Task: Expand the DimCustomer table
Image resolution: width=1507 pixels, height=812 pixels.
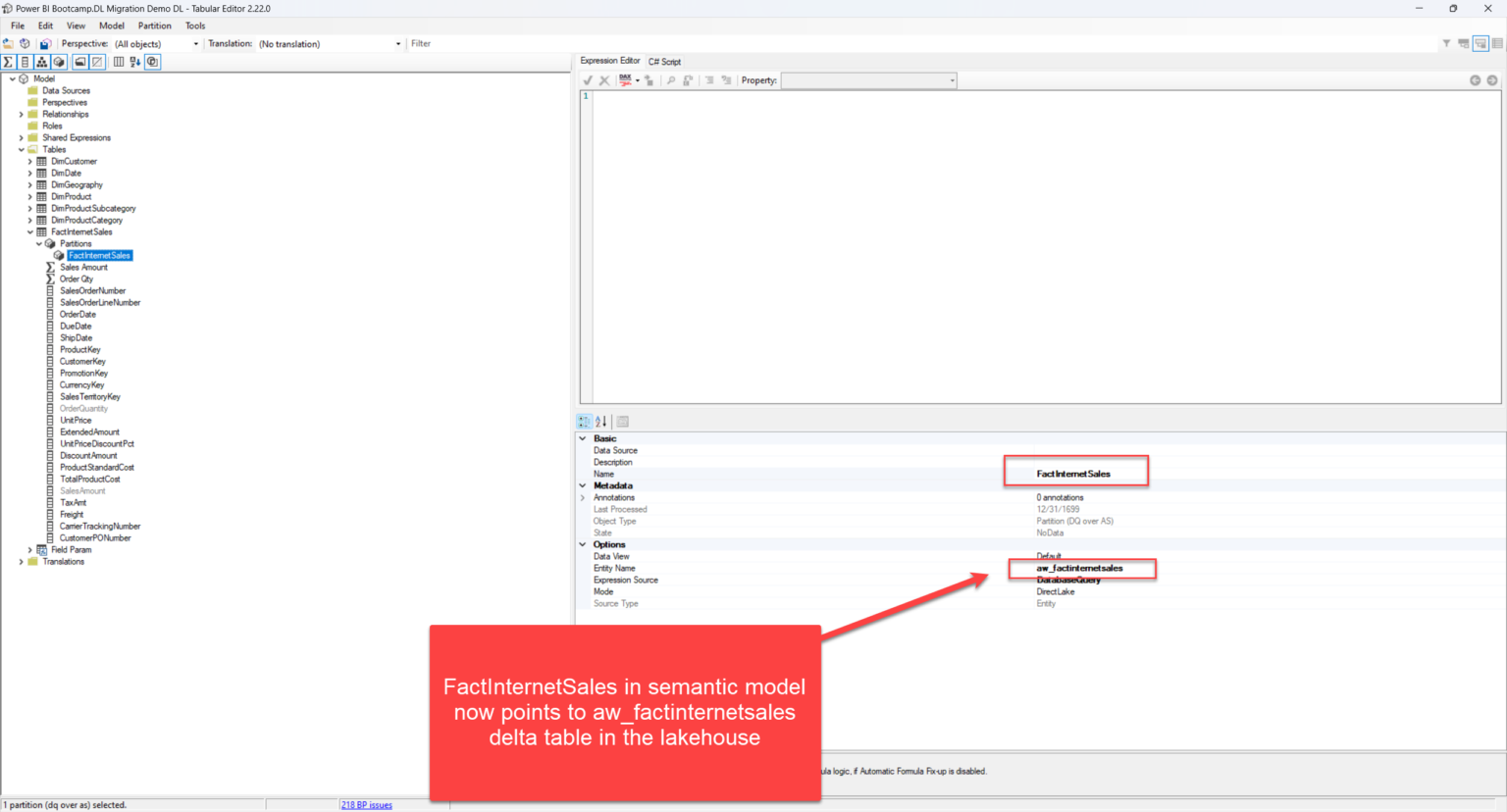Action: click(x=30, y=162)
